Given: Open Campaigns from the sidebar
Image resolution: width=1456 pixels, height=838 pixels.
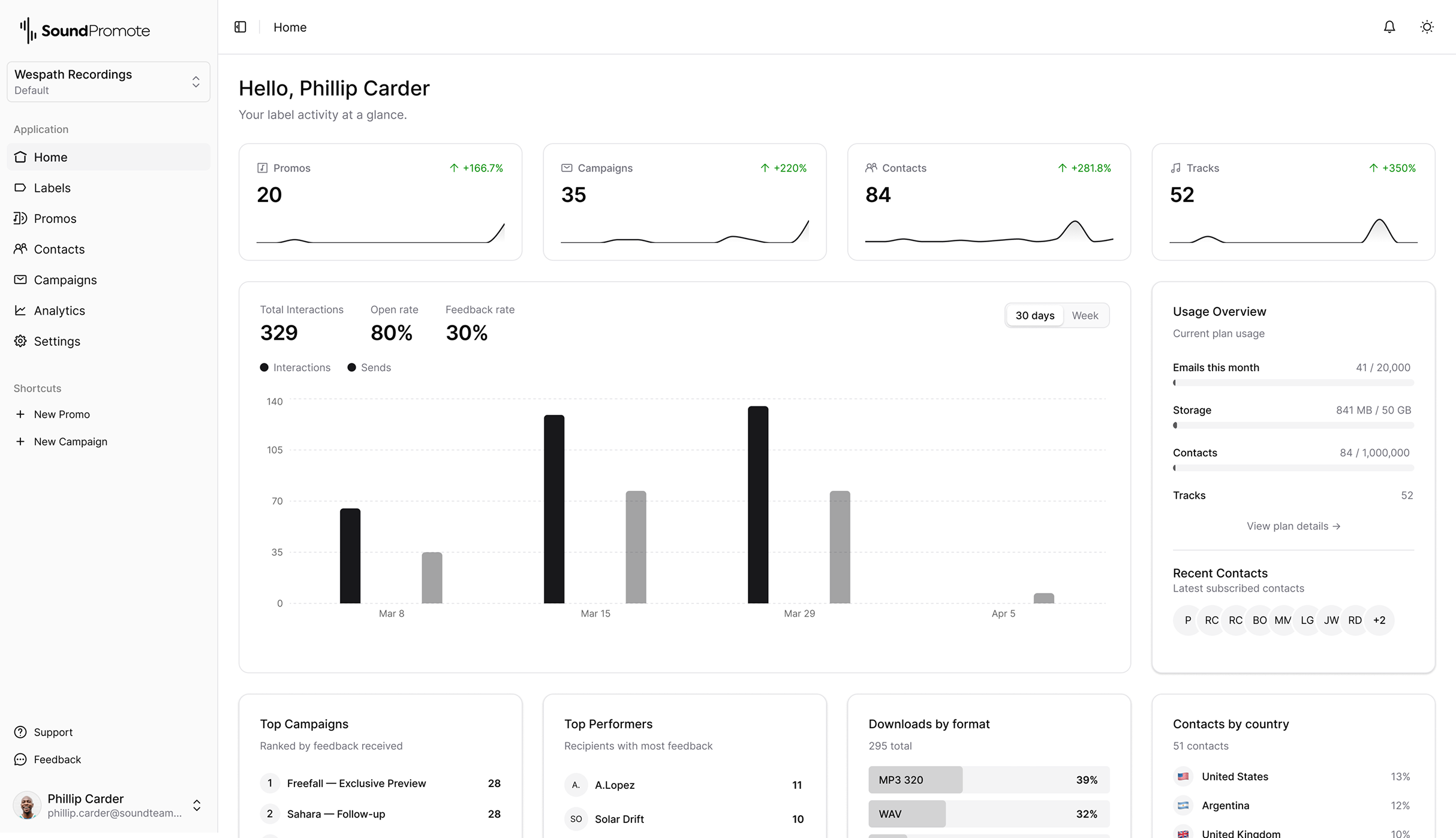Looking at the screenshot, I should coord(65,280).
